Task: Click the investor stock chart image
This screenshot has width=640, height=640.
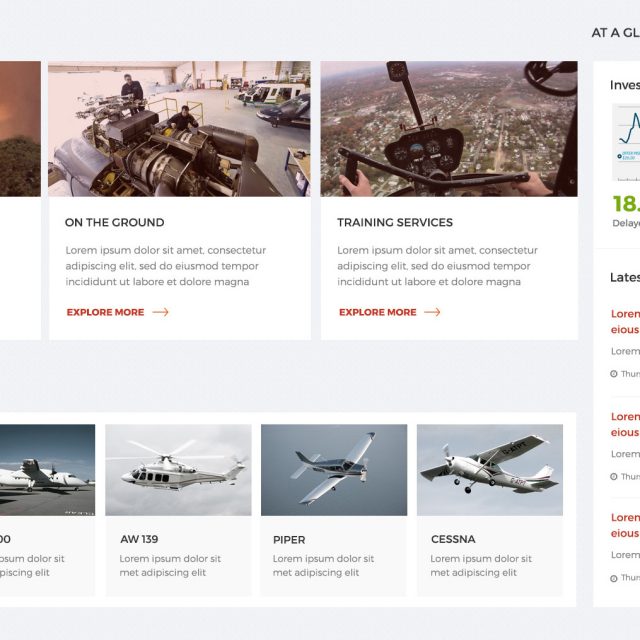Action: (x=626, y=142)
